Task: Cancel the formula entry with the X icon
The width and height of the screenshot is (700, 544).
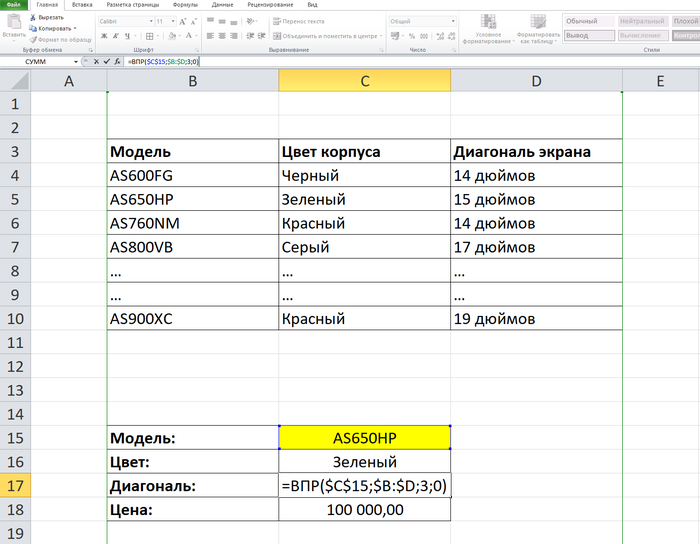Action: coord(96,62)
